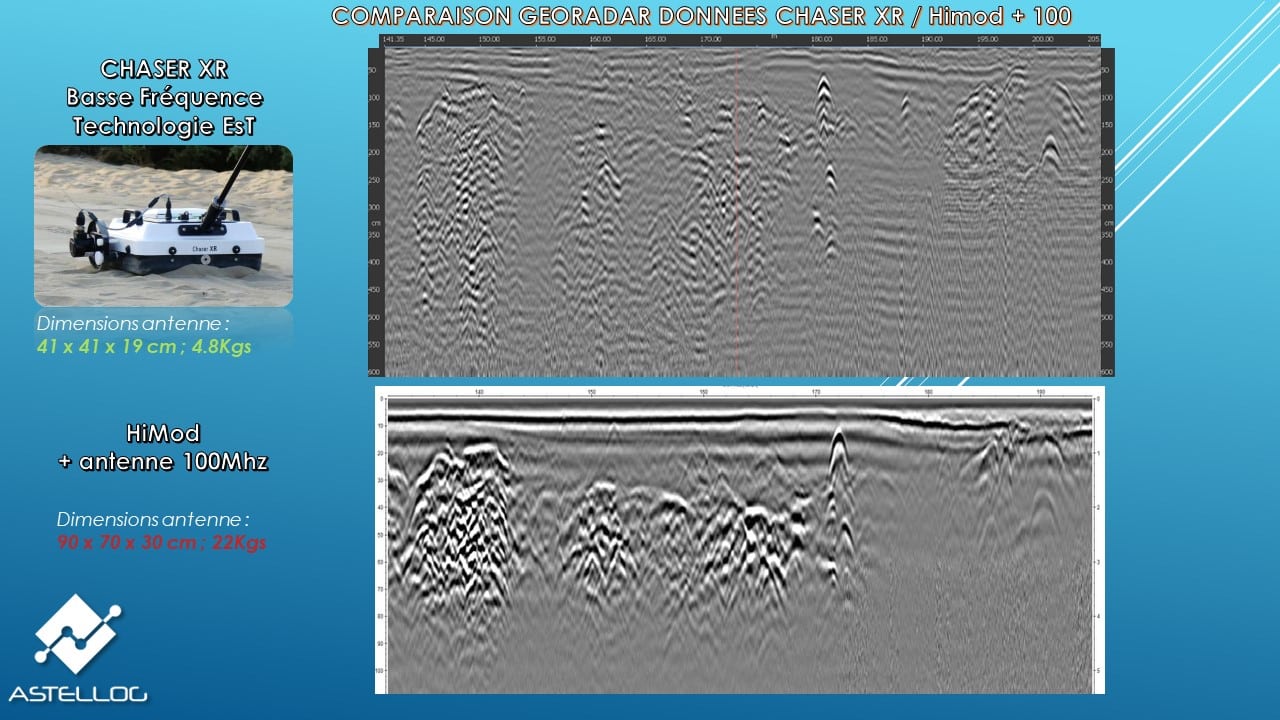The height and width of the screenshot is (720, 1280).
Task: Click the '150.00' distance label on top radargram
Action: click(489, 39)
